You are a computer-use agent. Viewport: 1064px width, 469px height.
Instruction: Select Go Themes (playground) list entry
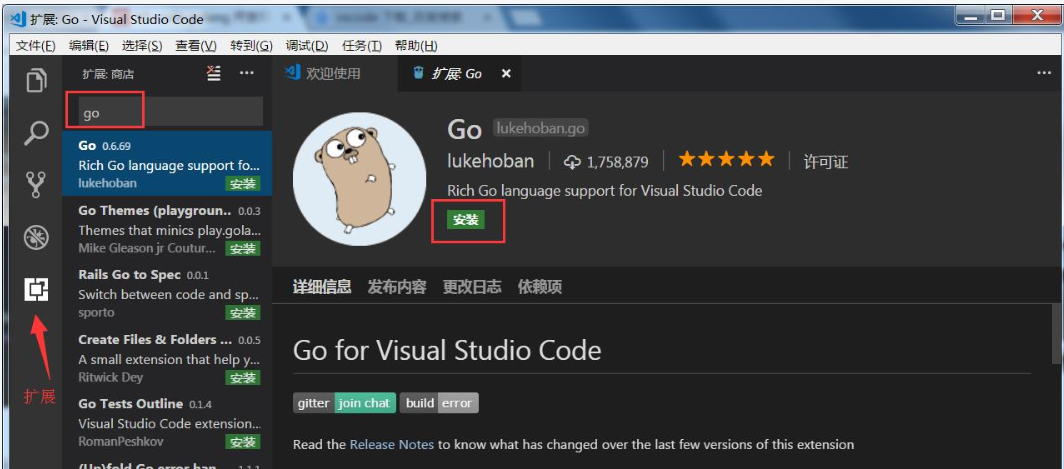pos(167,228)
